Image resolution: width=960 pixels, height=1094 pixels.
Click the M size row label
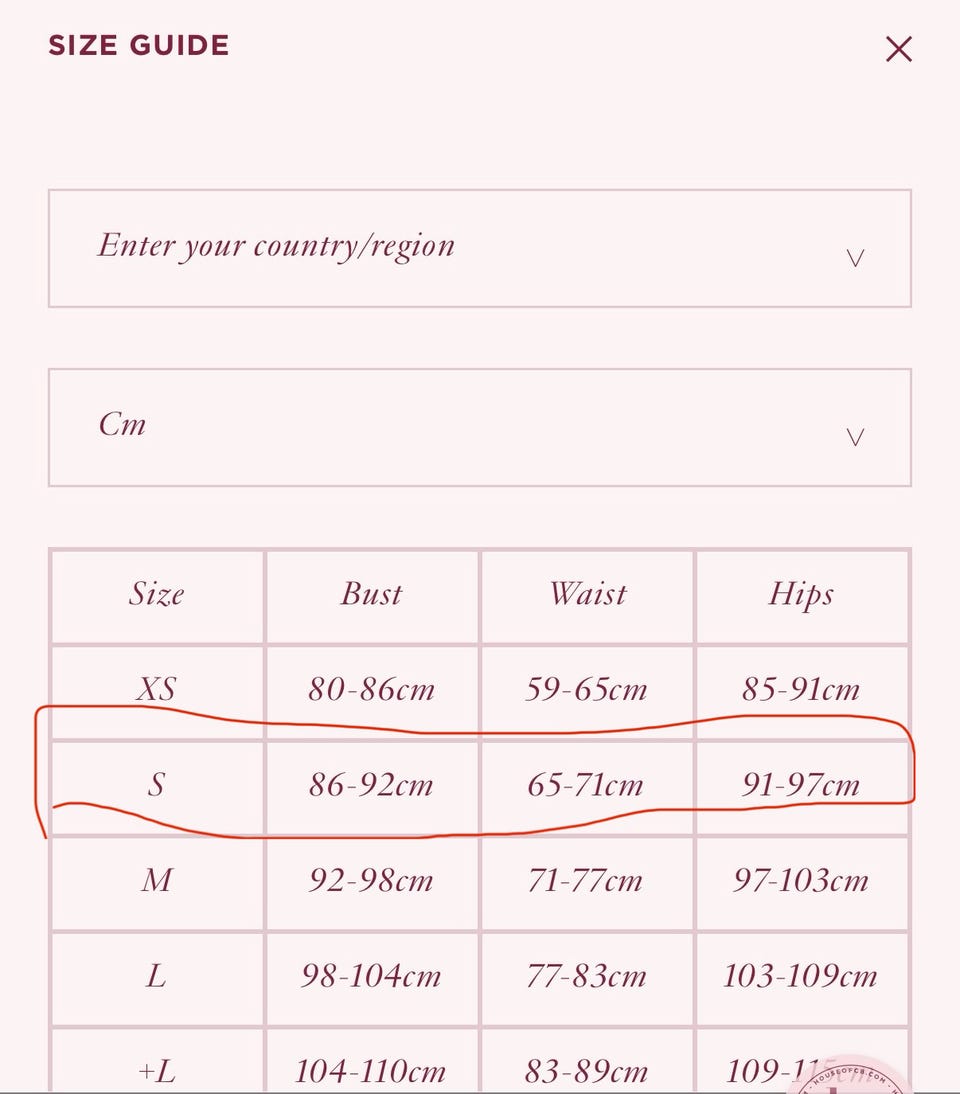tap(157, 881)
